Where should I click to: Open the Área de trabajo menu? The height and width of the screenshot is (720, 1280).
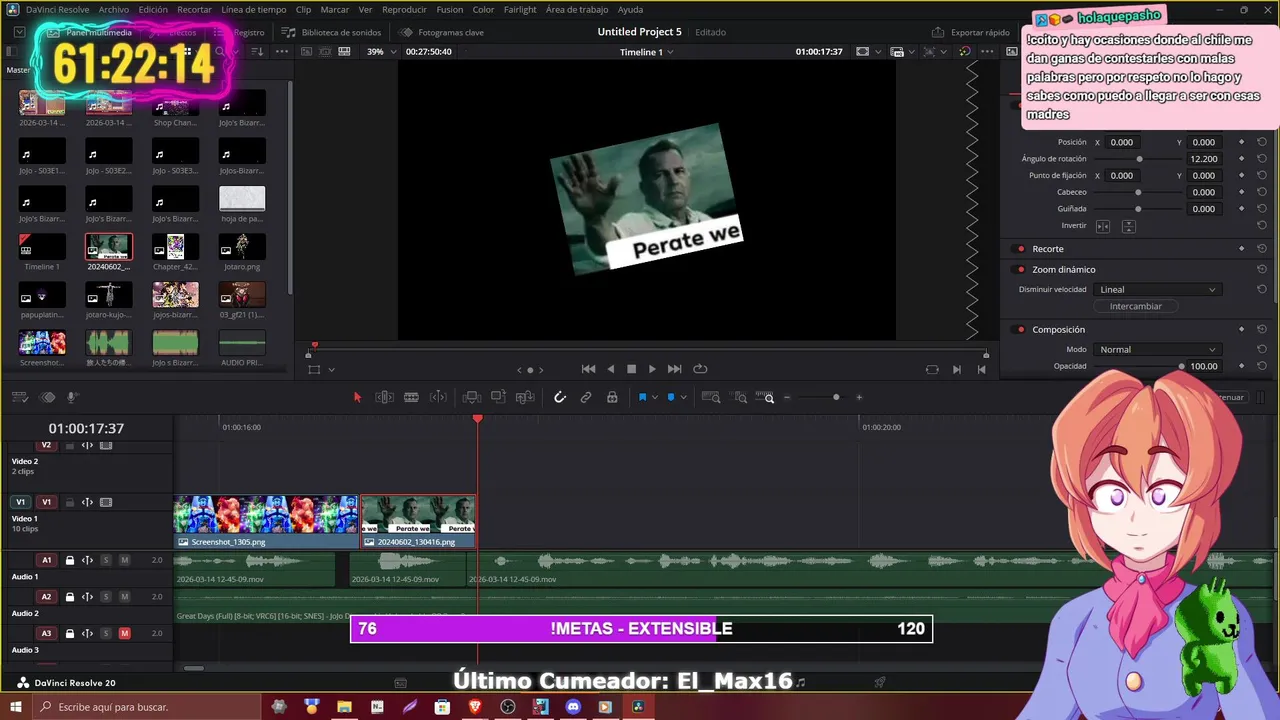click(577, 9)
